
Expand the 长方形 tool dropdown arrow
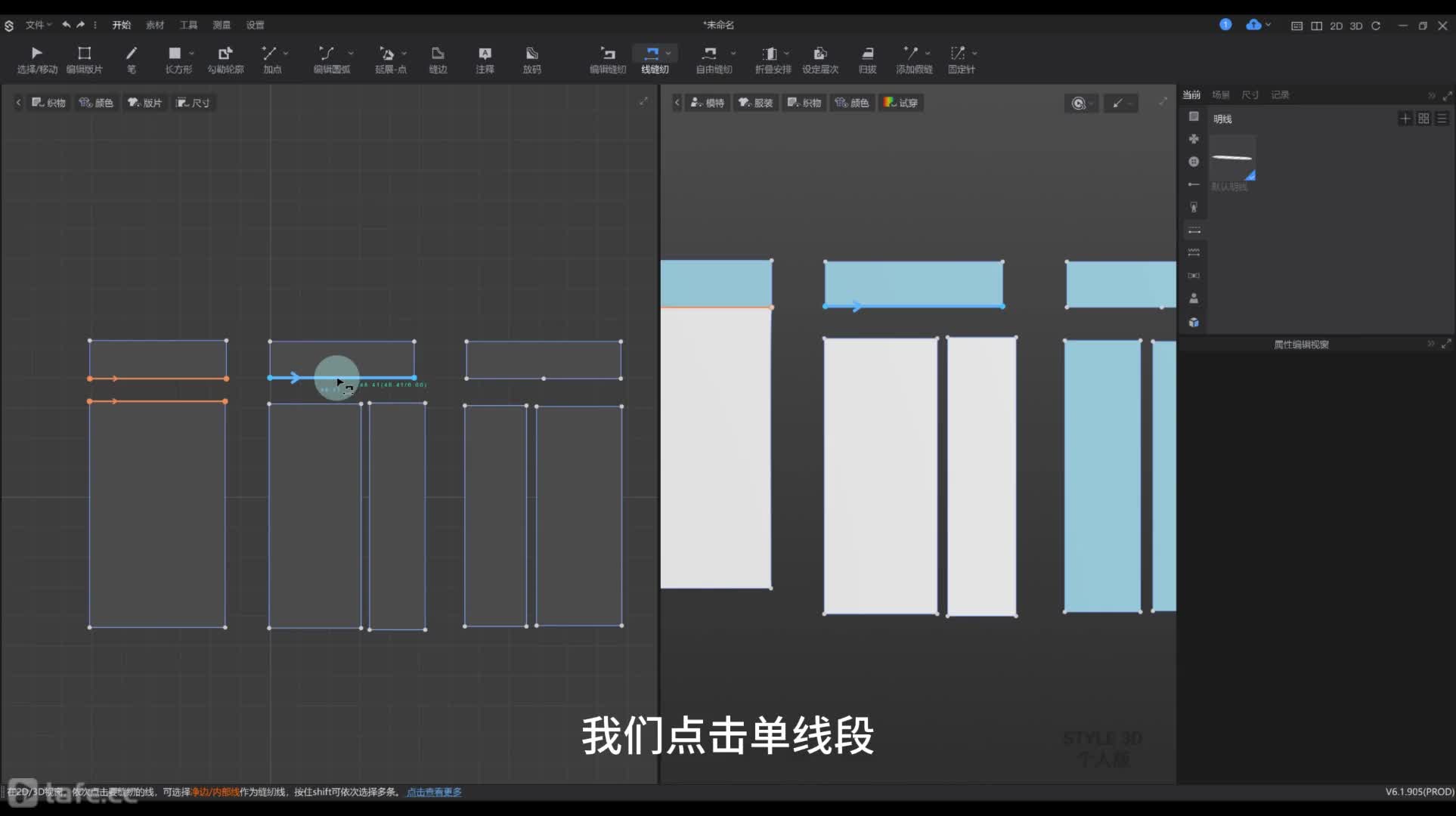(192, 53)
